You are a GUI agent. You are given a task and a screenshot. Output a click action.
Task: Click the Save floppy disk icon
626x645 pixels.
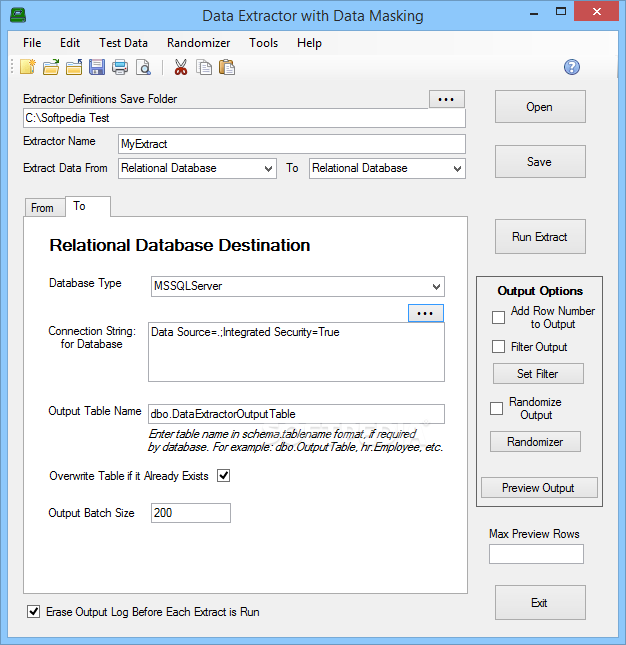[97, 67]
